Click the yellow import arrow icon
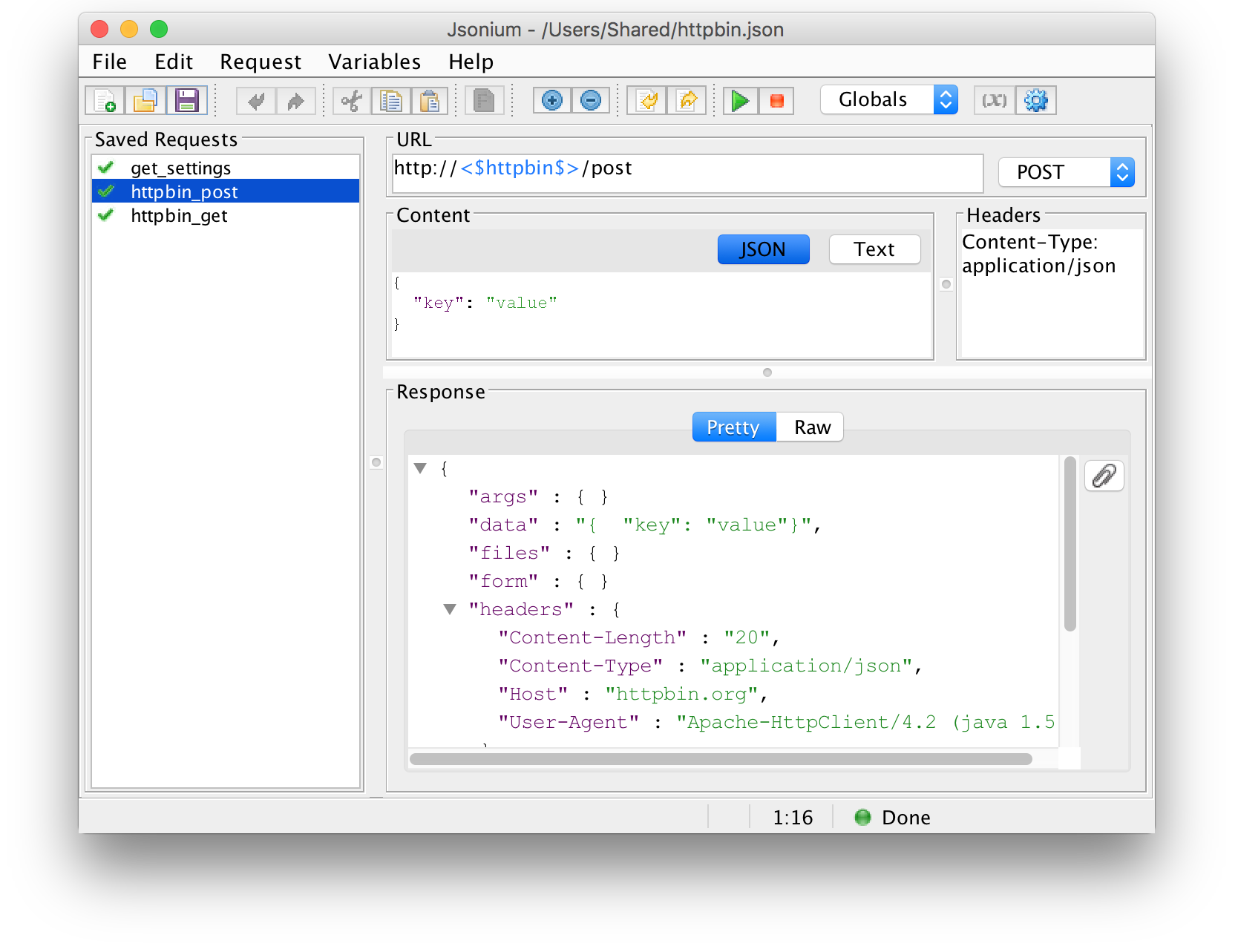Viewport: 1238px width, 952px height. (647, 100)
